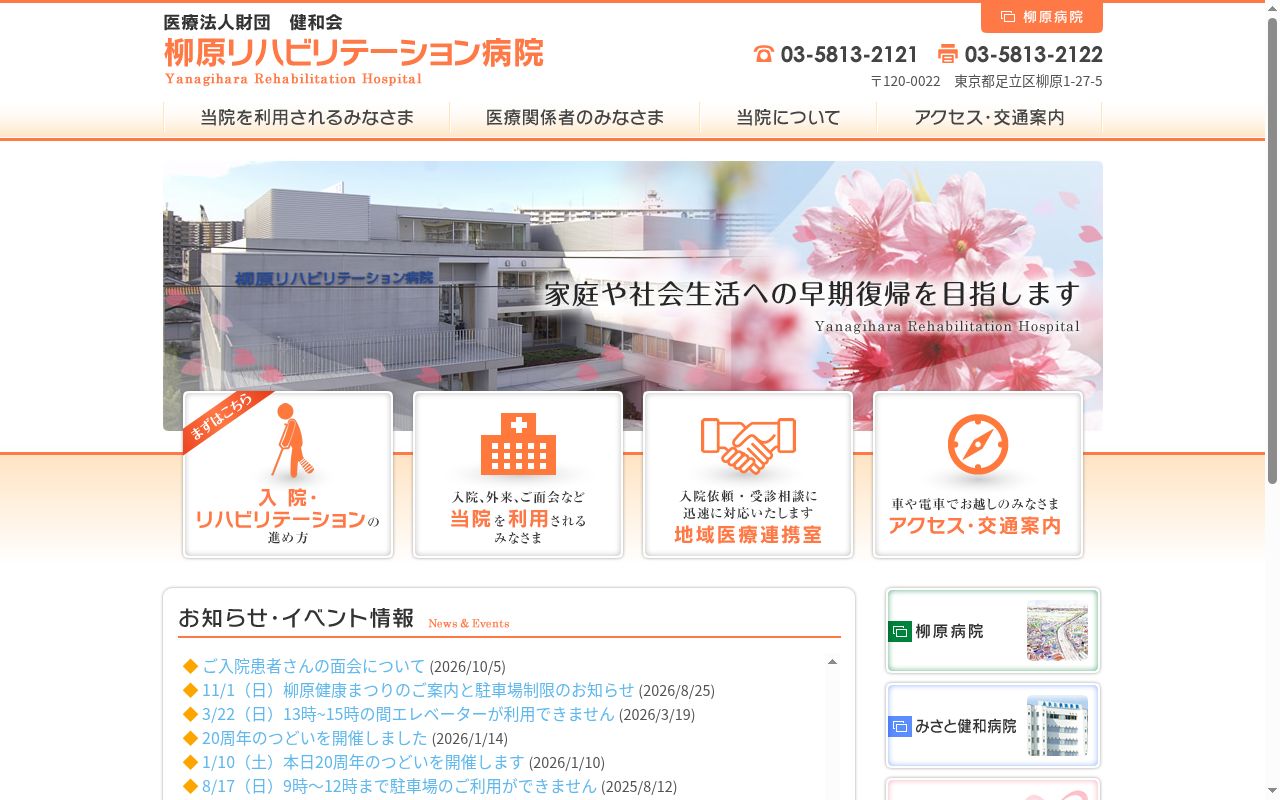1280x800 pixels.
Task: Click the address text 東京都足立区柳原1-27-5
Action: tap(1028, 81)
